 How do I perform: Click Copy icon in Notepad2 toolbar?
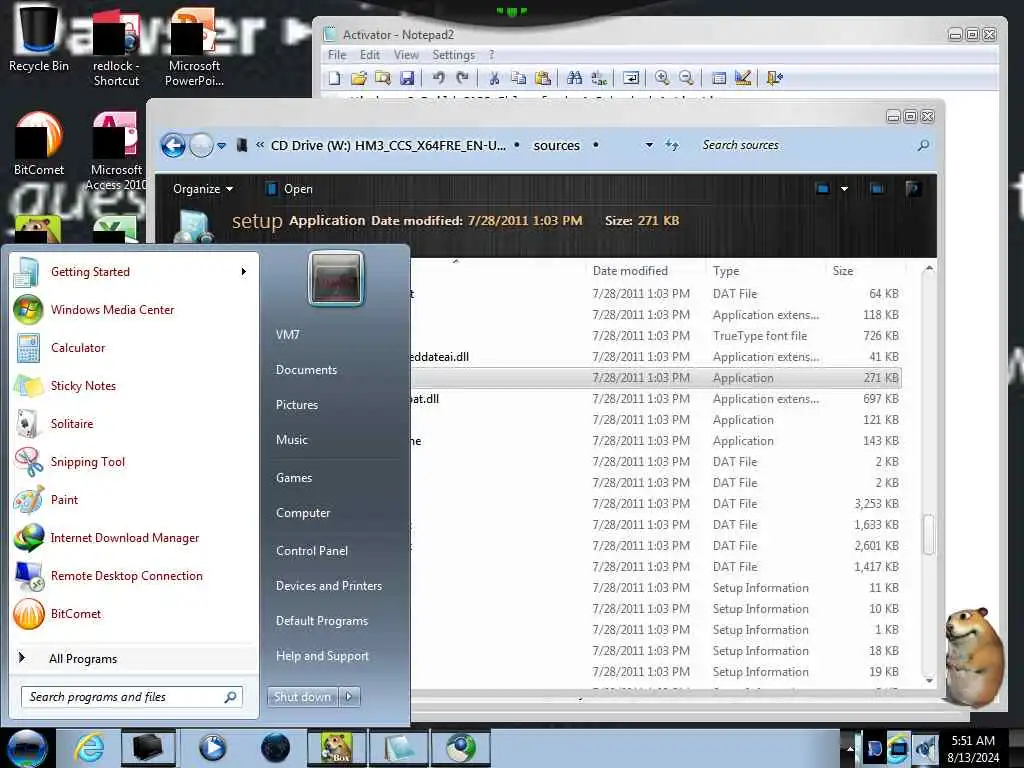tap(519, 78)
